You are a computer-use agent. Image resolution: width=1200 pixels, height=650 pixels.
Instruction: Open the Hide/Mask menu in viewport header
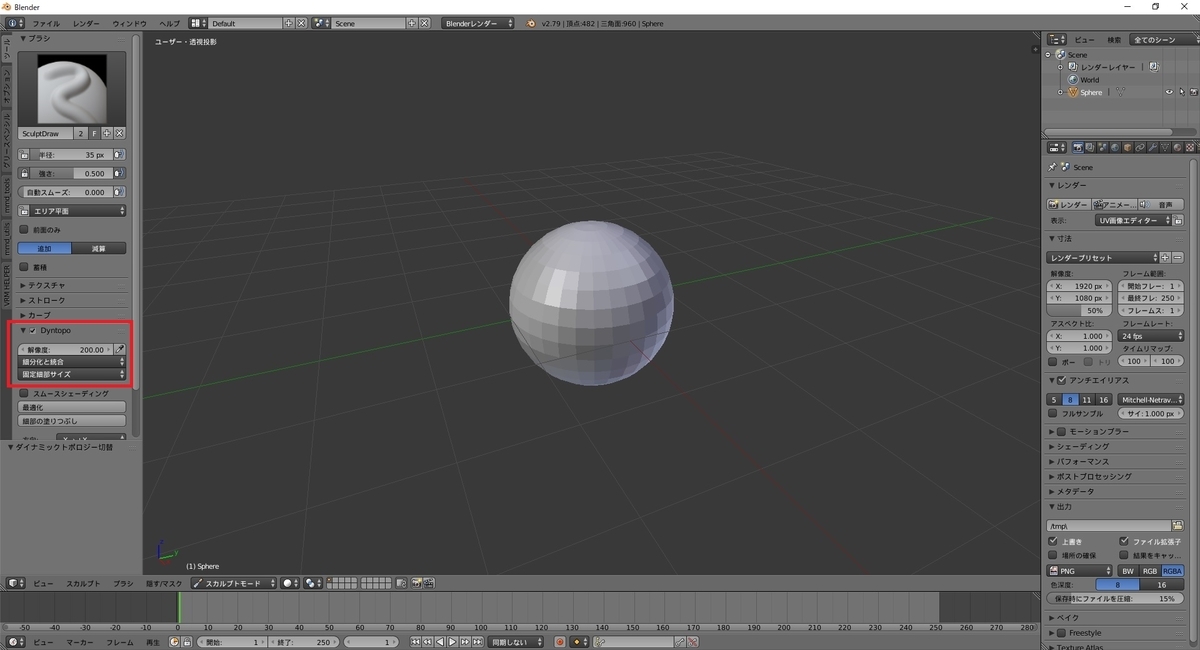click(x=163, y=583)
